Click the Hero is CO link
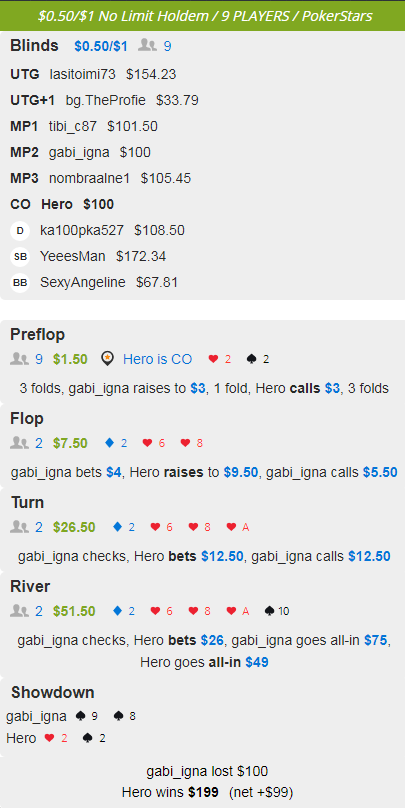The width and height of the screenshot is (405, 808). [x=157, y=359]
